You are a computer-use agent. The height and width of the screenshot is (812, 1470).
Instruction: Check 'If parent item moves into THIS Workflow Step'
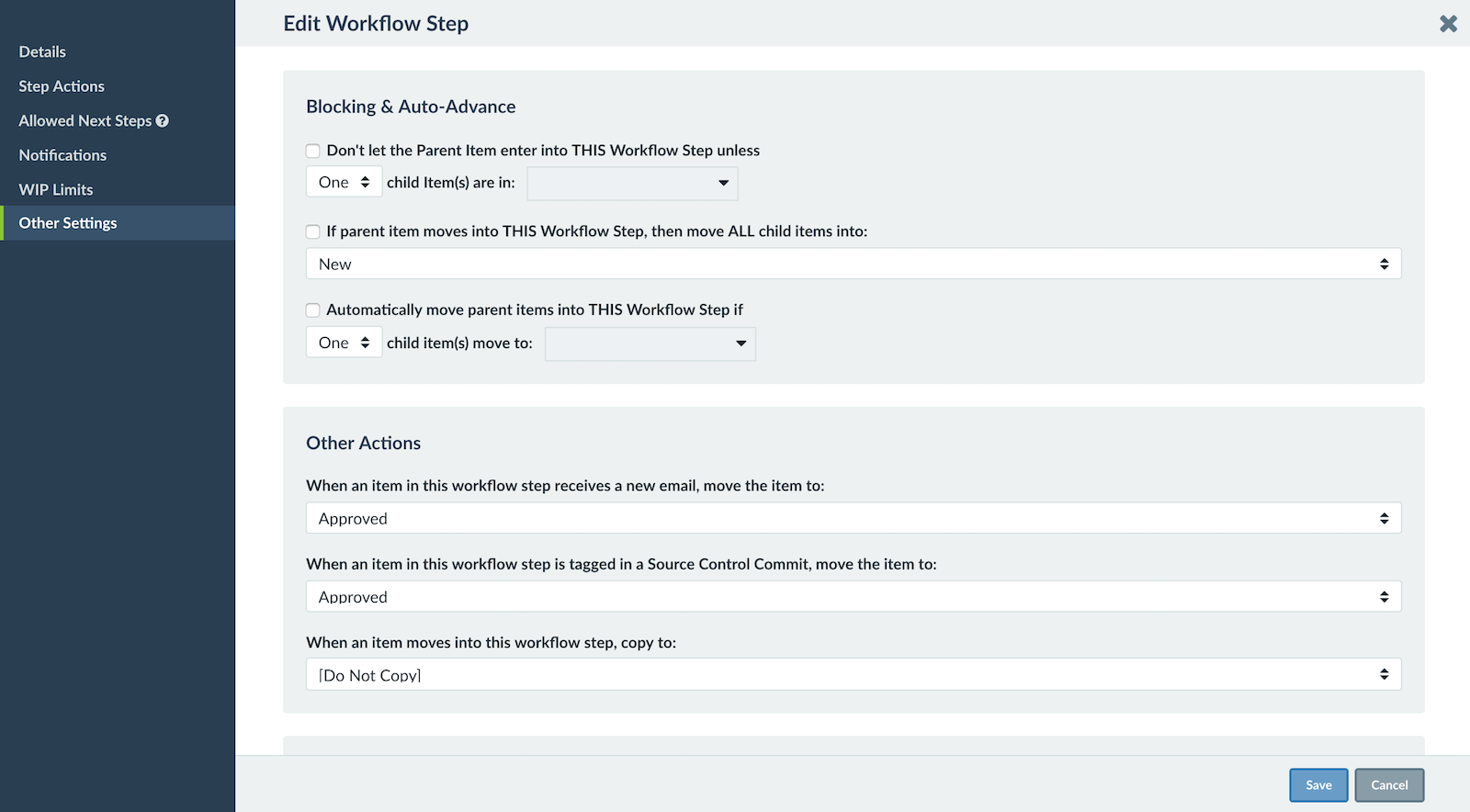(312, 231)
